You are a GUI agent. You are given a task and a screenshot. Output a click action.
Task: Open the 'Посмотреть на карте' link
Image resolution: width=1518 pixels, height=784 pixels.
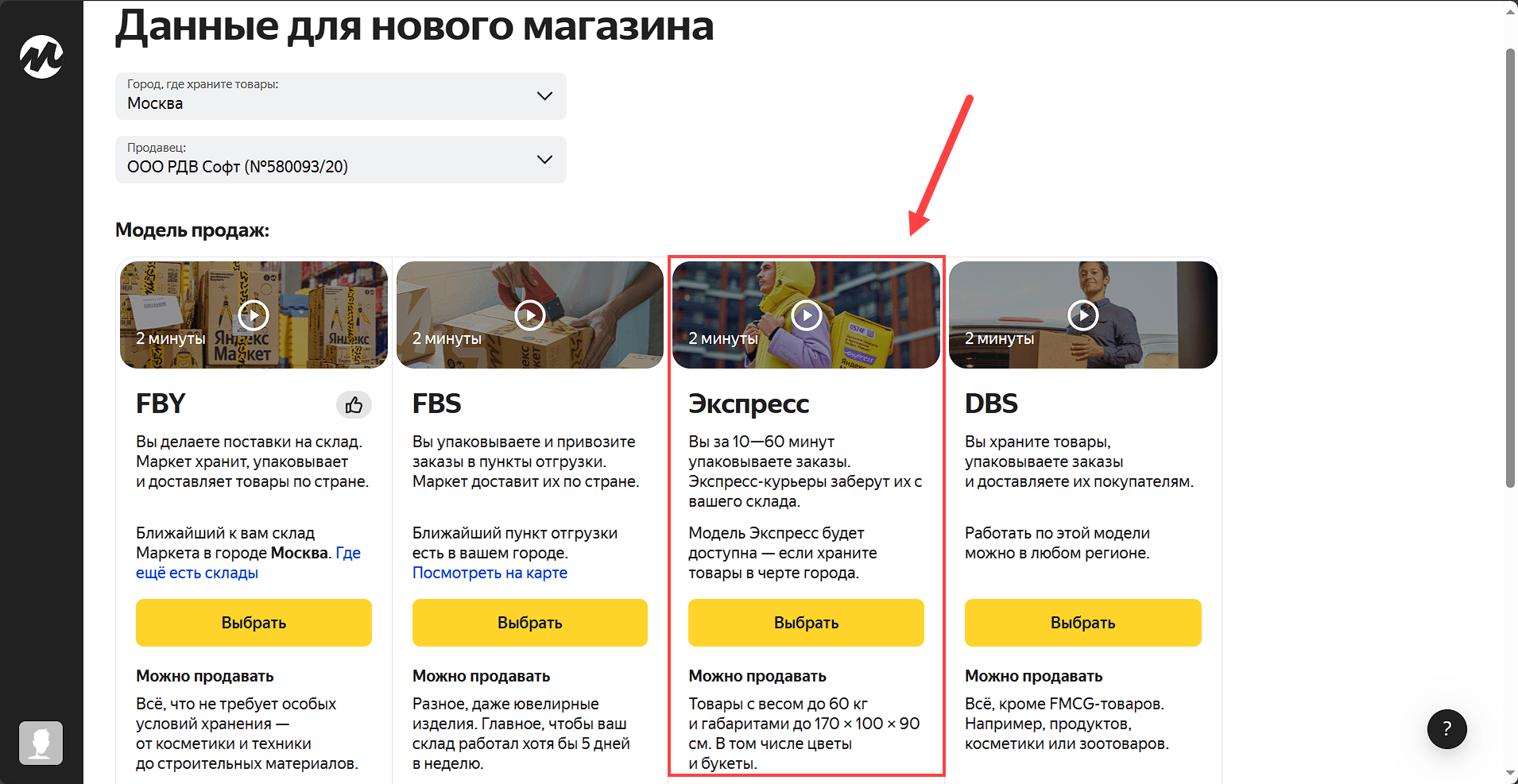click(x=490, y=573)
